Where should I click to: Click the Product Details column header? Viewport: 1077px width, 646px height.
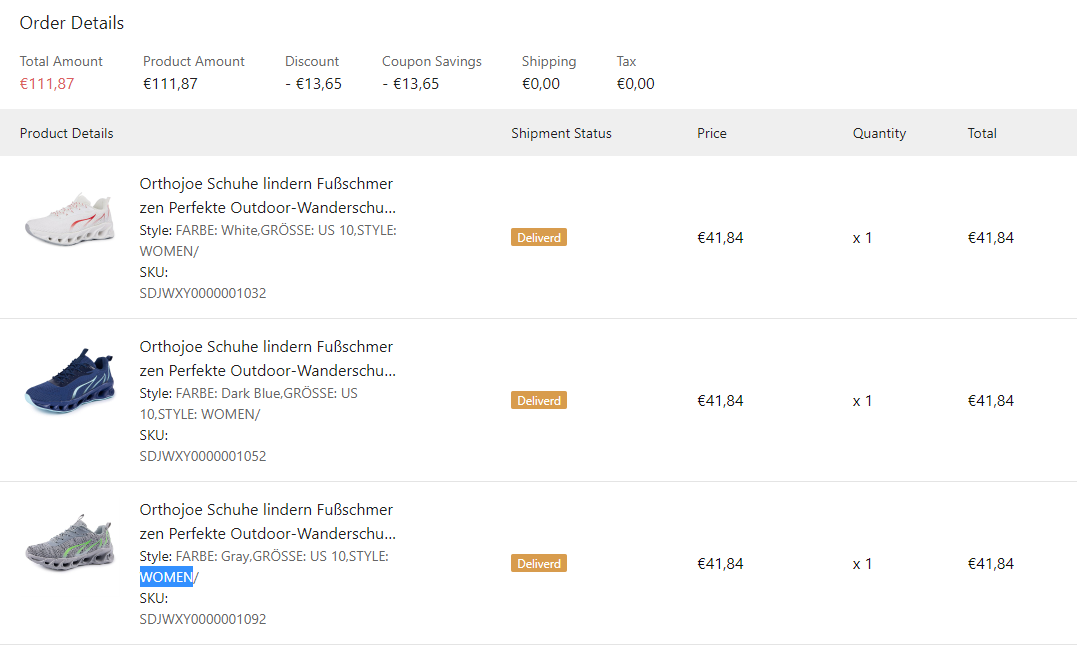(67, 134)
